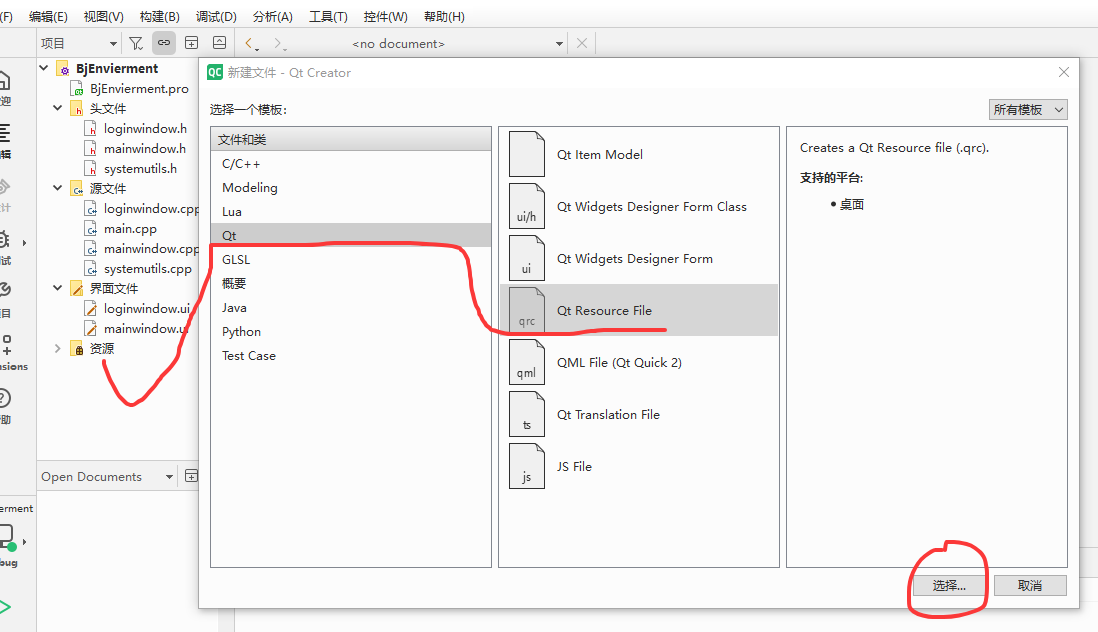Select the 概要 template category
The height and width of the screenshot is (632, 1098).
click(351, 283)
